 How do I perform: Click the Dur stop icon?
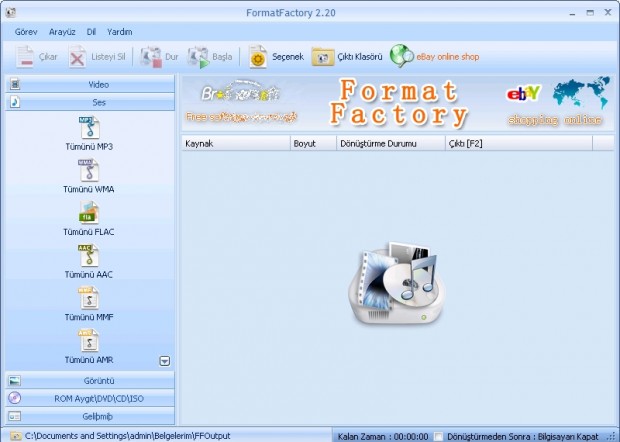tap(151, 57)
